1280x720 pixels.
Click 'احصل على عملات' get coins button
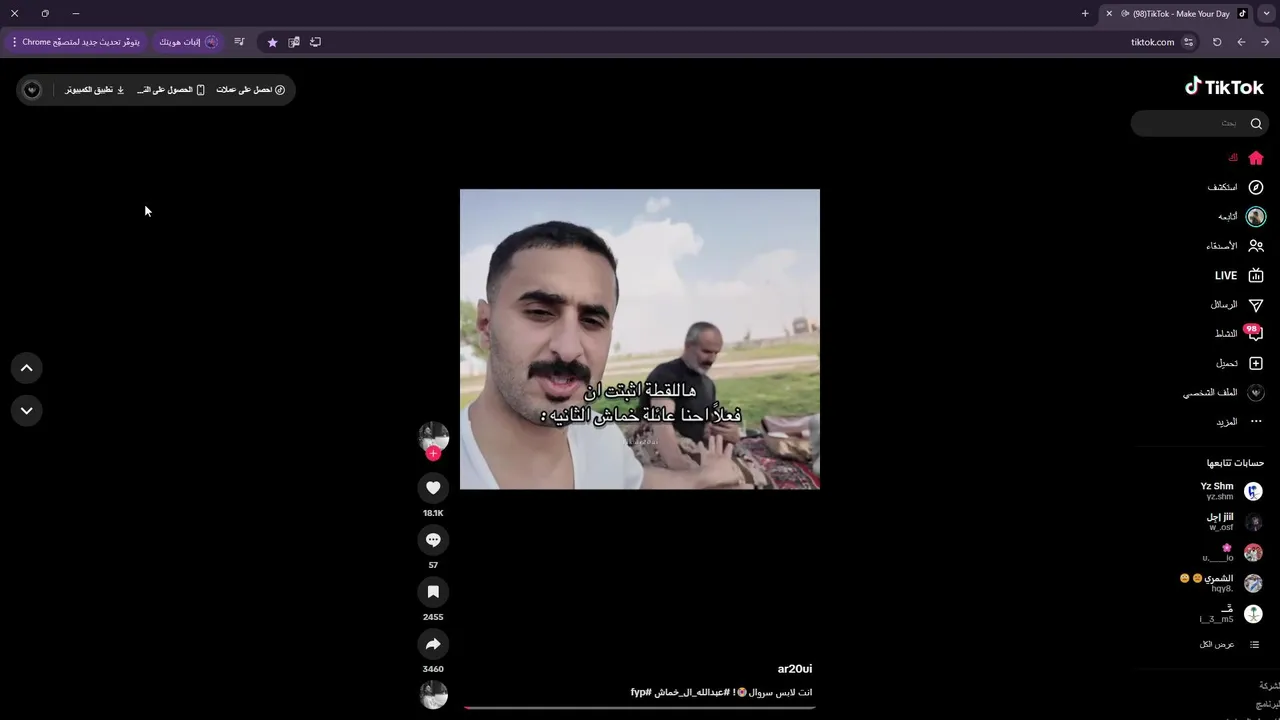coord(251,90)
